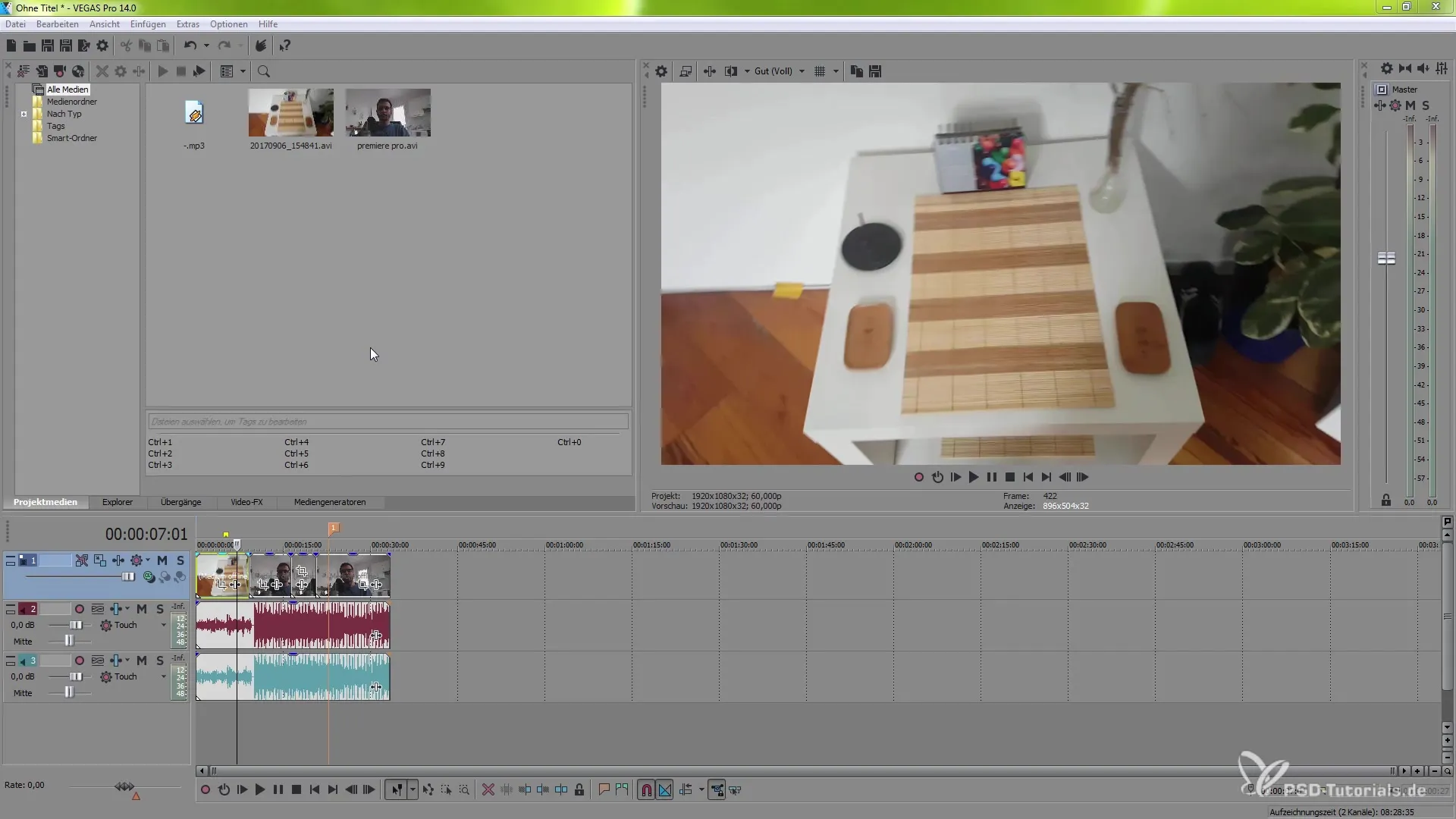Click the Lock event padlock icon
The image size is (1456, 819).
[579, 790]
